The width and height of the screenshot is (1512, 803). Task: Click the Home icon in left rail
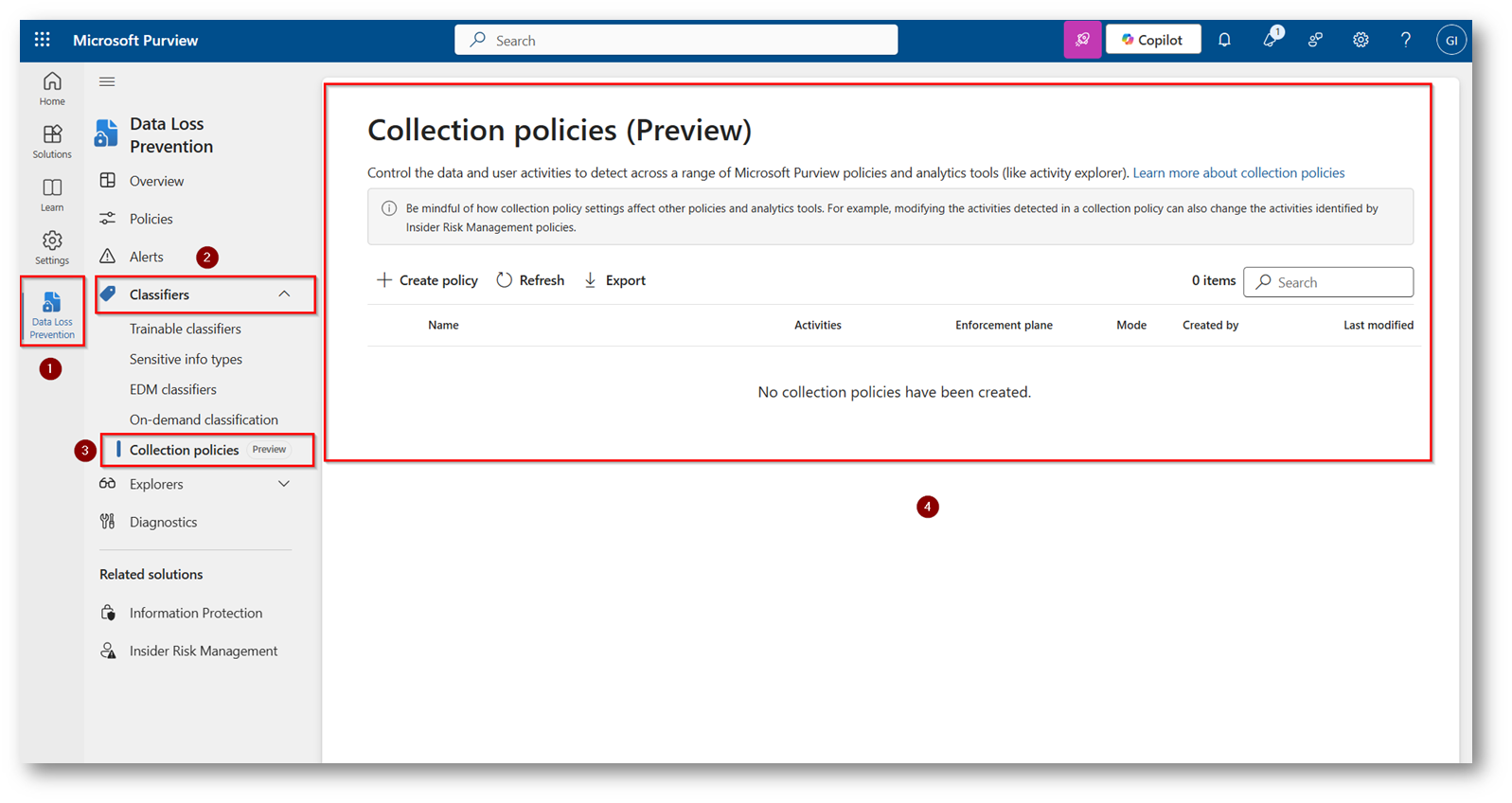(52, 88)
